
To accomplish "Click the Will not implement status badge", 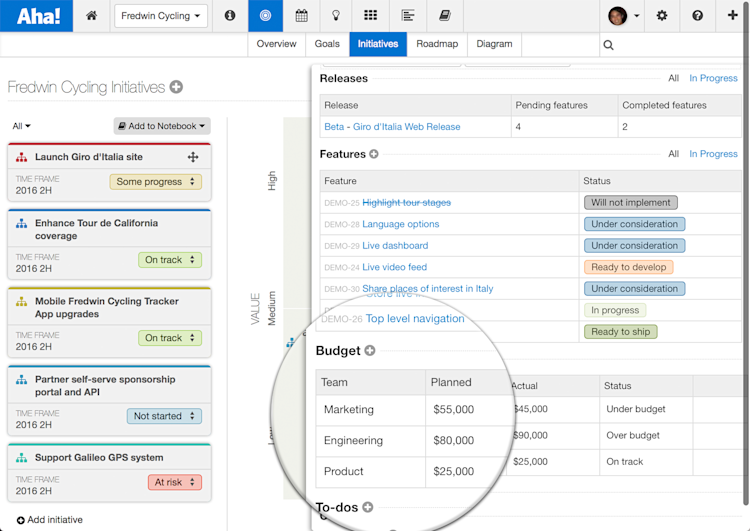I will click(631, 203).
